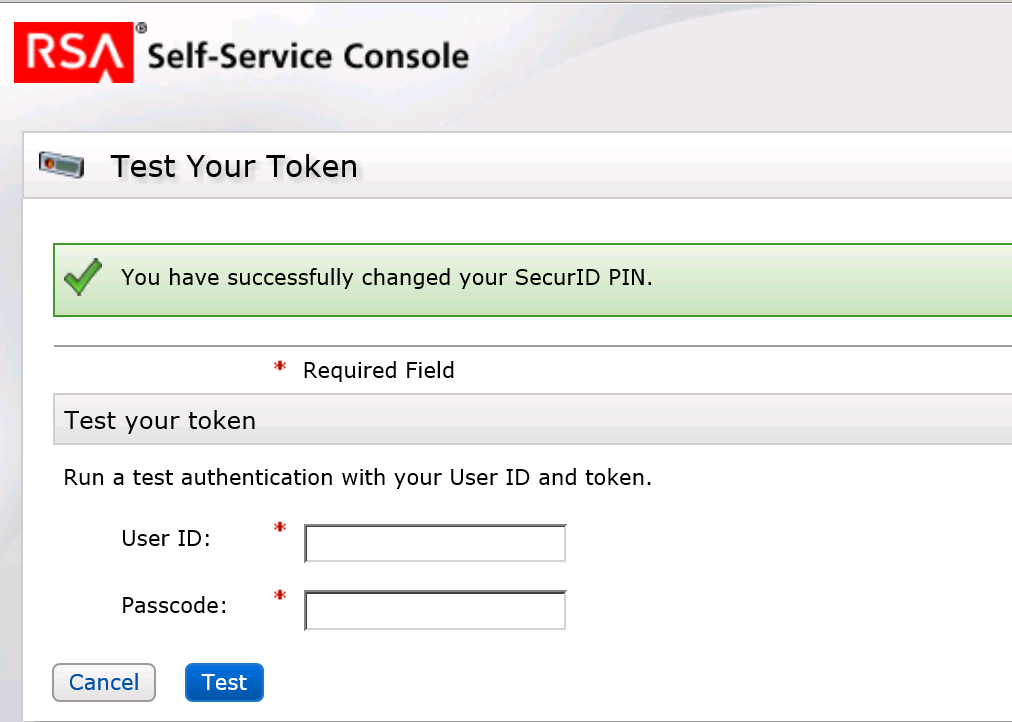The width and height of the screenshot is (1012, 722).
Task: Click inside the Passcode field
Action: pos(434,609)
